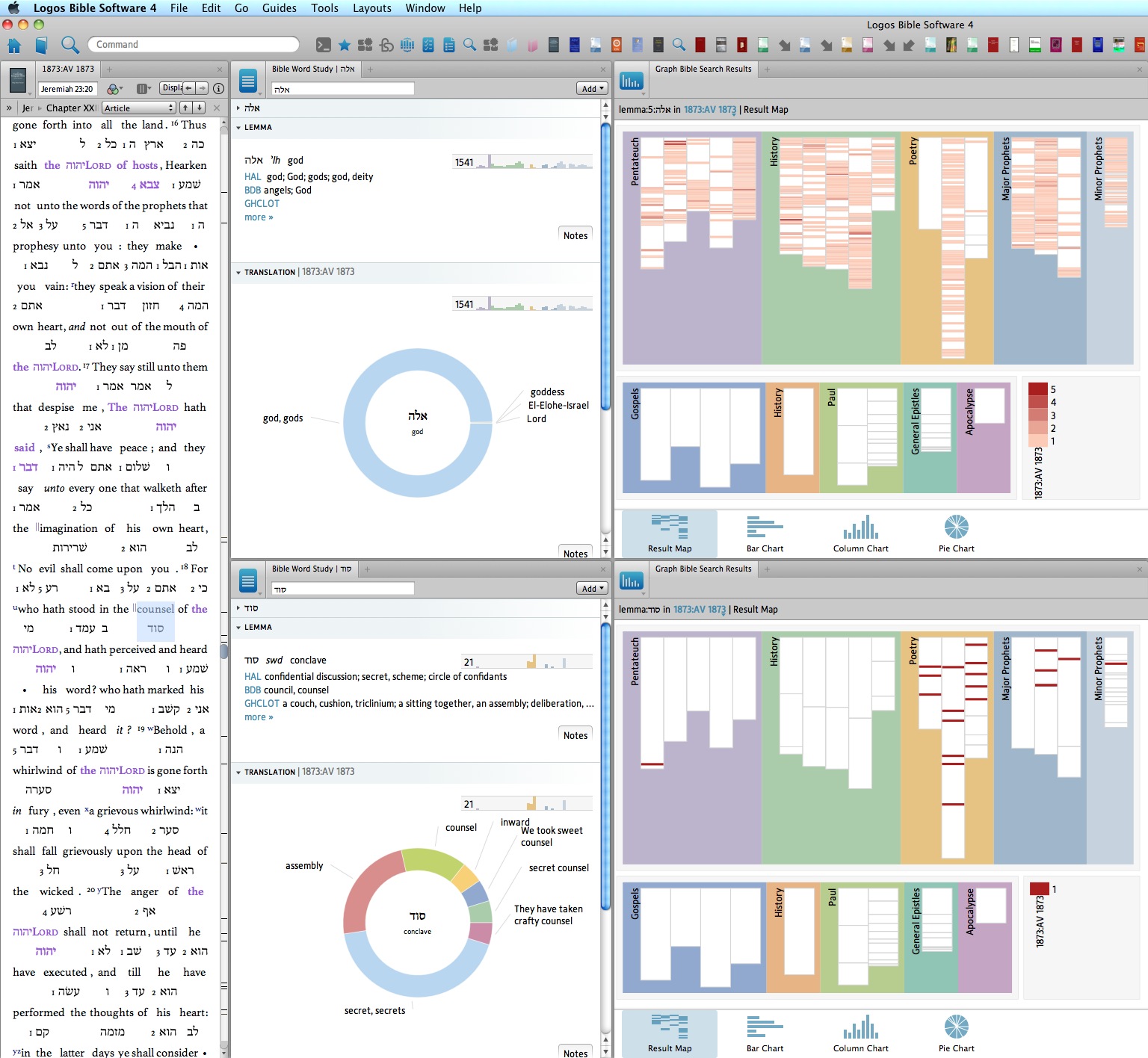Click the Jeremiah 23:20 reference box
Viewport: 1148px width, 1058px height.
[x=67, y=89]
